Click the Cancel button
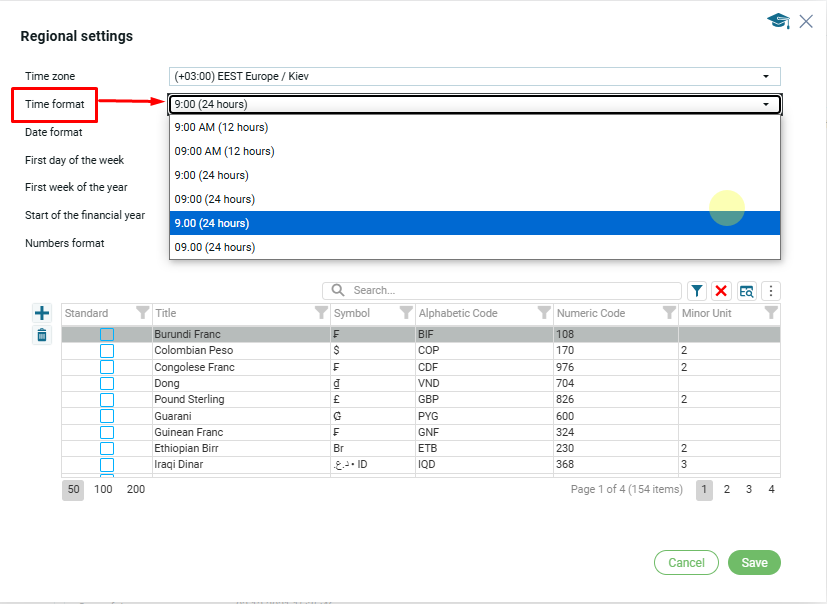 pyautogui.click(x=686, y=563)
